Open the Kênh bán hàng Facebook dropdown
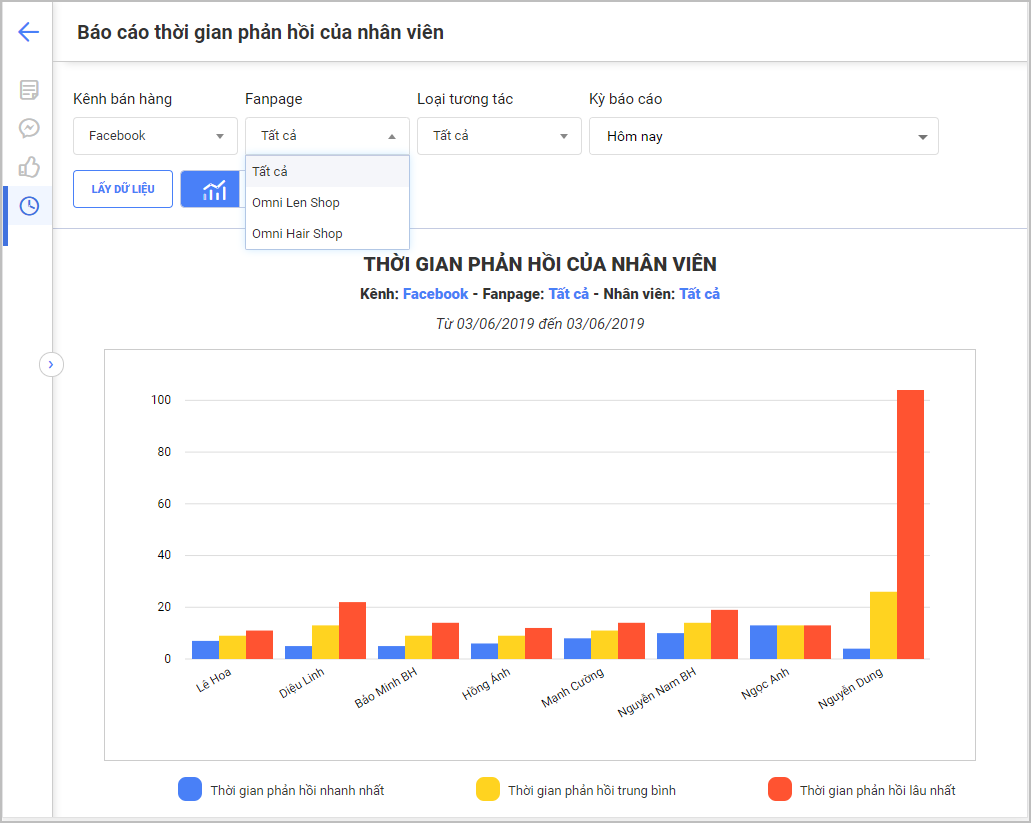Image resolution: width=1031 pixels, height=823 pixels. 154,136
